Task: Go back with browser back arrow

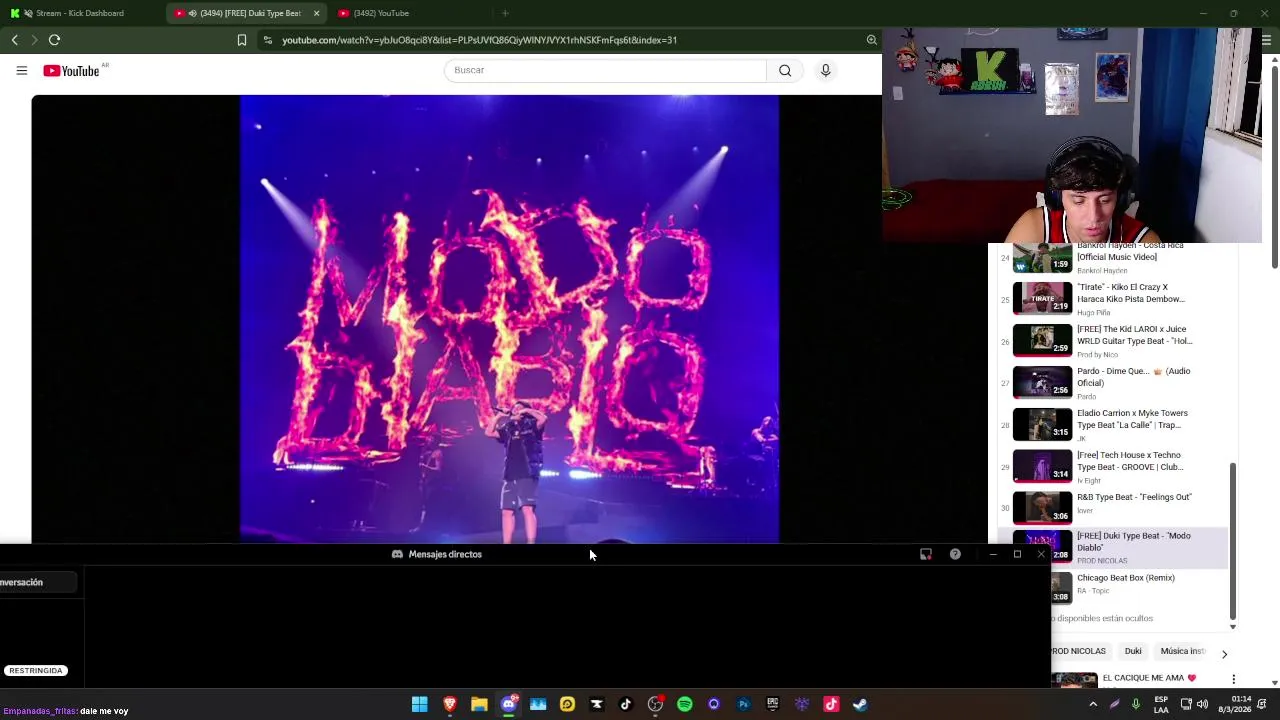Action: tap(14, 40)
